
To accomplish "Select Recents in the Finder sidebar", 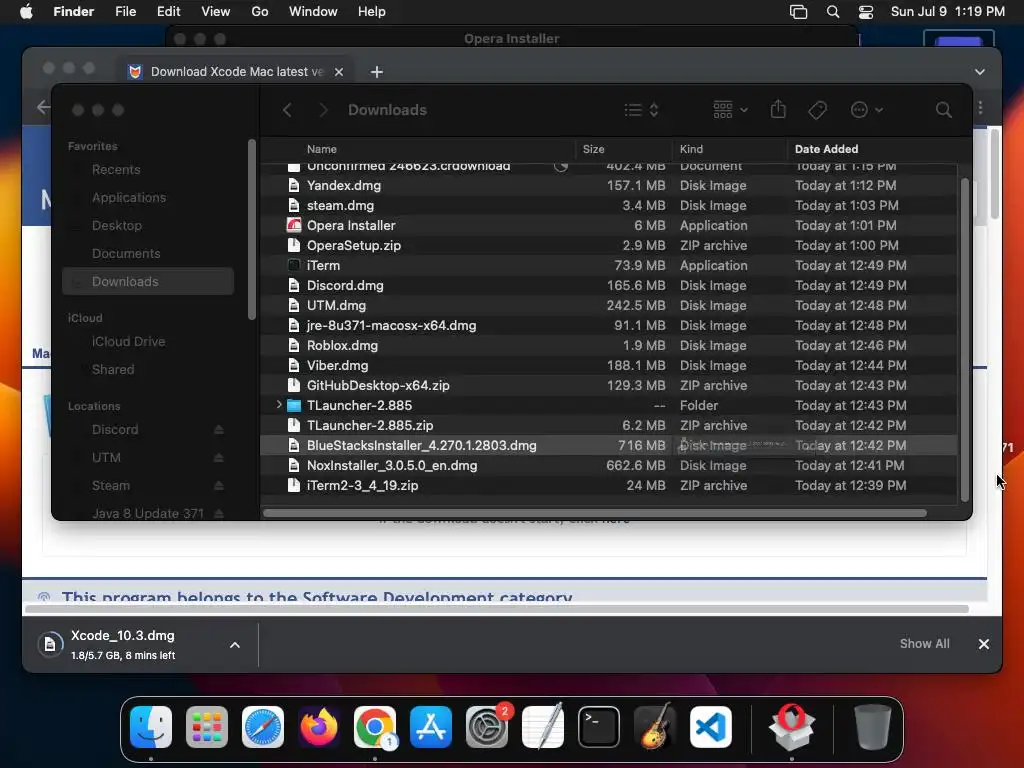I will click(x=116, y=170).
